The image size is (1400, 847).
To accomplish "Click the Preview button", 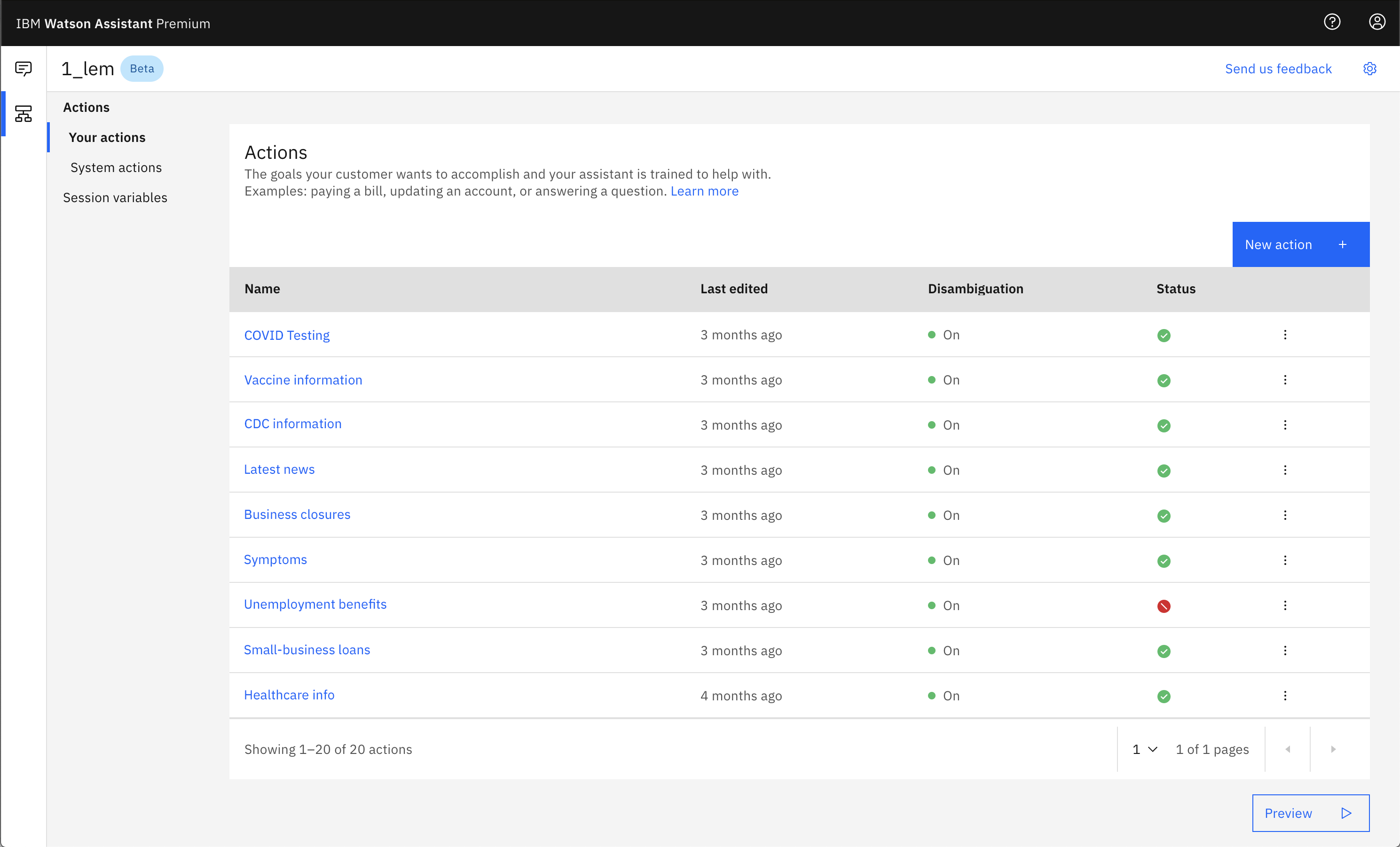I will point(1310,813).
